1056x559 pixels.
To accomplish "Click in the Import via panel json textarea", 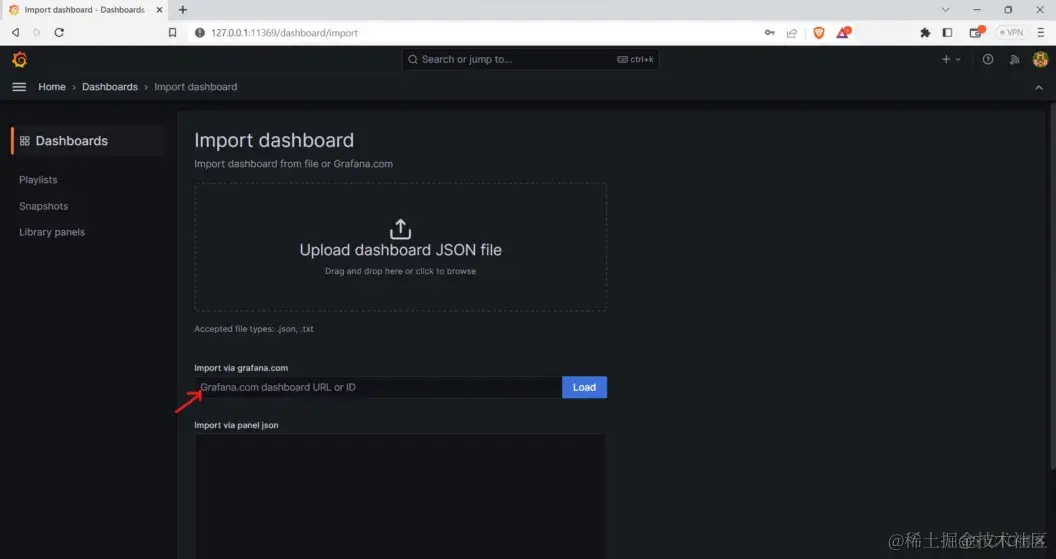I will (x=400, y=496).
